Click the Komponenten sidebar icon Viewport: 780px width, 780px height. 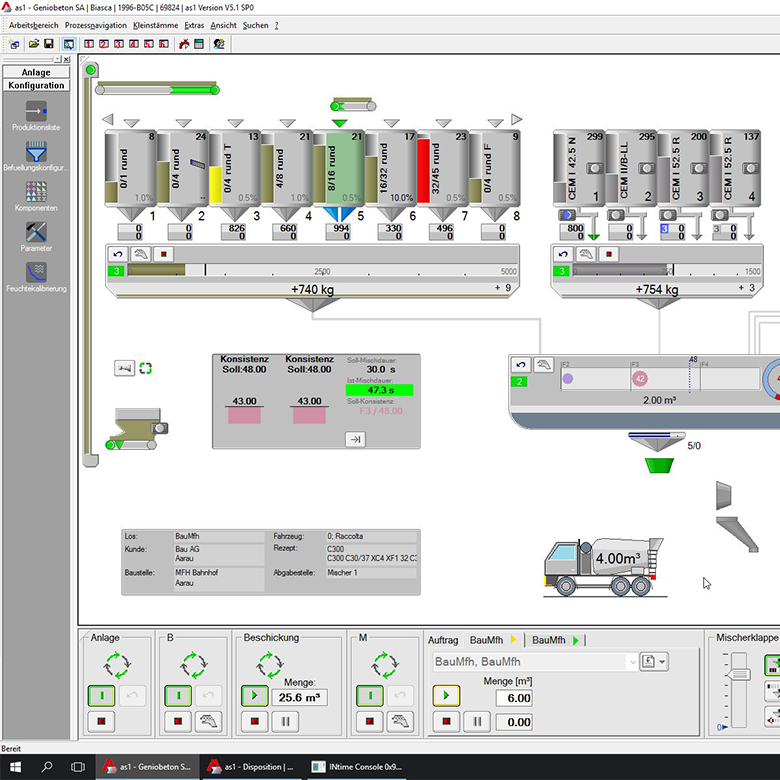click(x=36, y=191)
